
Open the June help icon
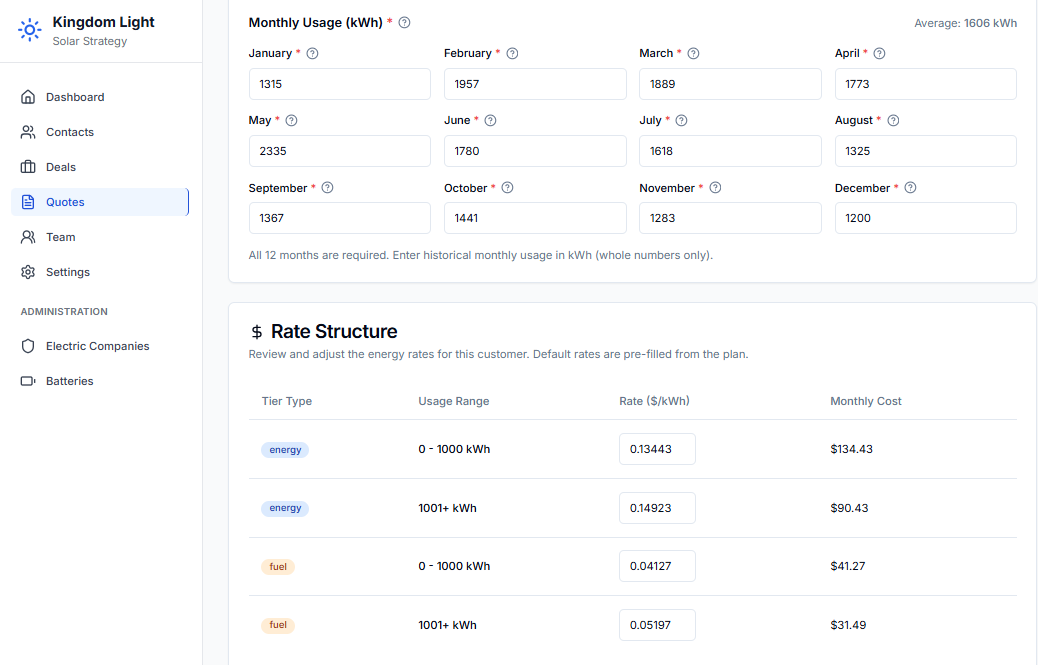pos(490,121)
